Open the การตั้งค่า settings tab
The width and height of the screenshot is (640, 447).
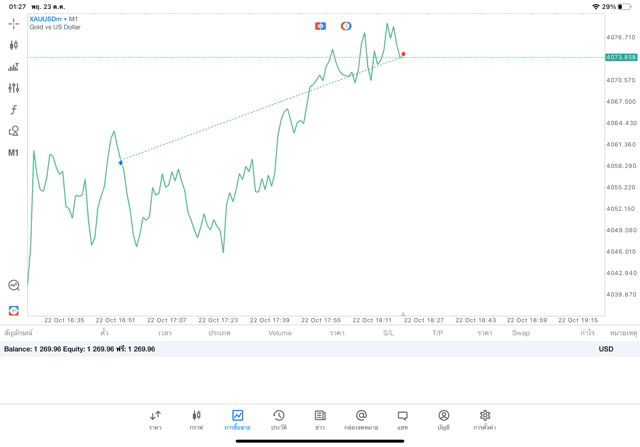coord(485,420)
